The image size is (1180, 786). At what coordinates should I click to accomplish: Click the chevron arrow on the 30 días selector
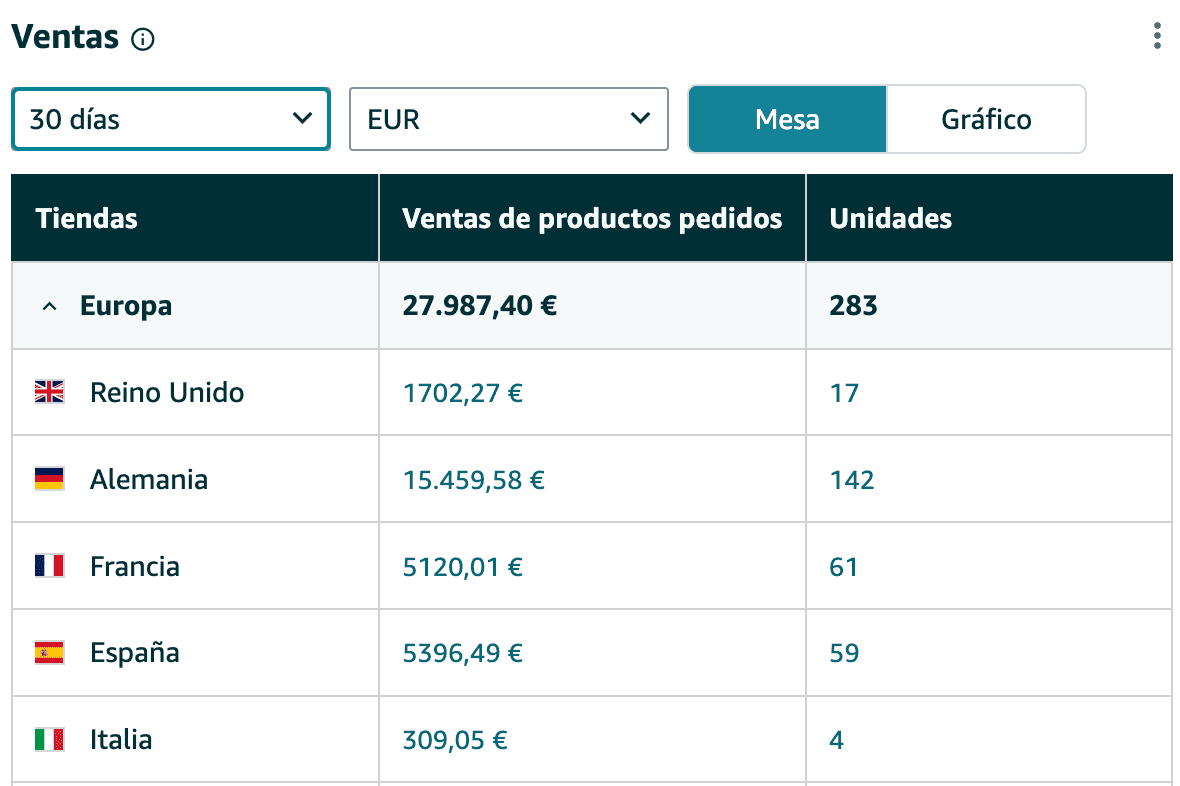click(303, 119)
